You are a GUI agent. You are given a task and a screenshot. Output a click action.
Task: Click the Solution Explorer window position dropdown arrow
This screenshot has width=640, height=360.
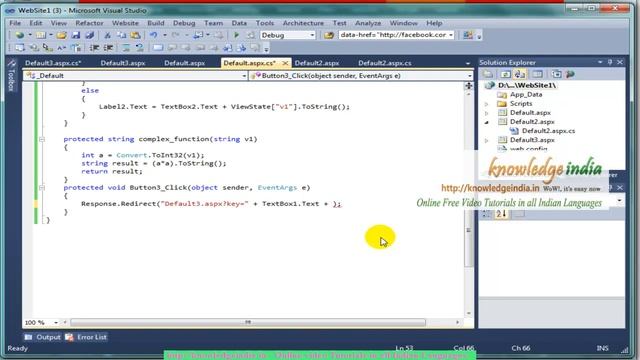pyautogui.click(x=600, y=62)
